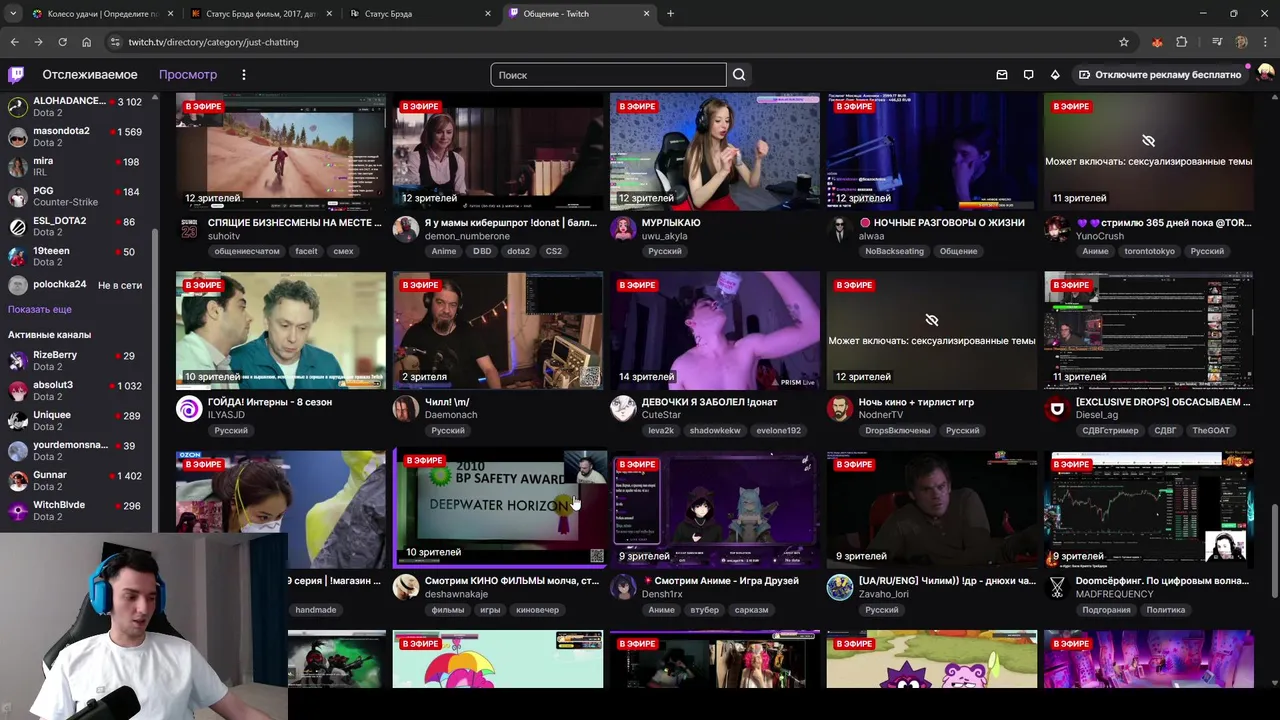Screen dimensions: 1280x720
Task: Click the Twitch logo home icon
Action: coord(16,75)
